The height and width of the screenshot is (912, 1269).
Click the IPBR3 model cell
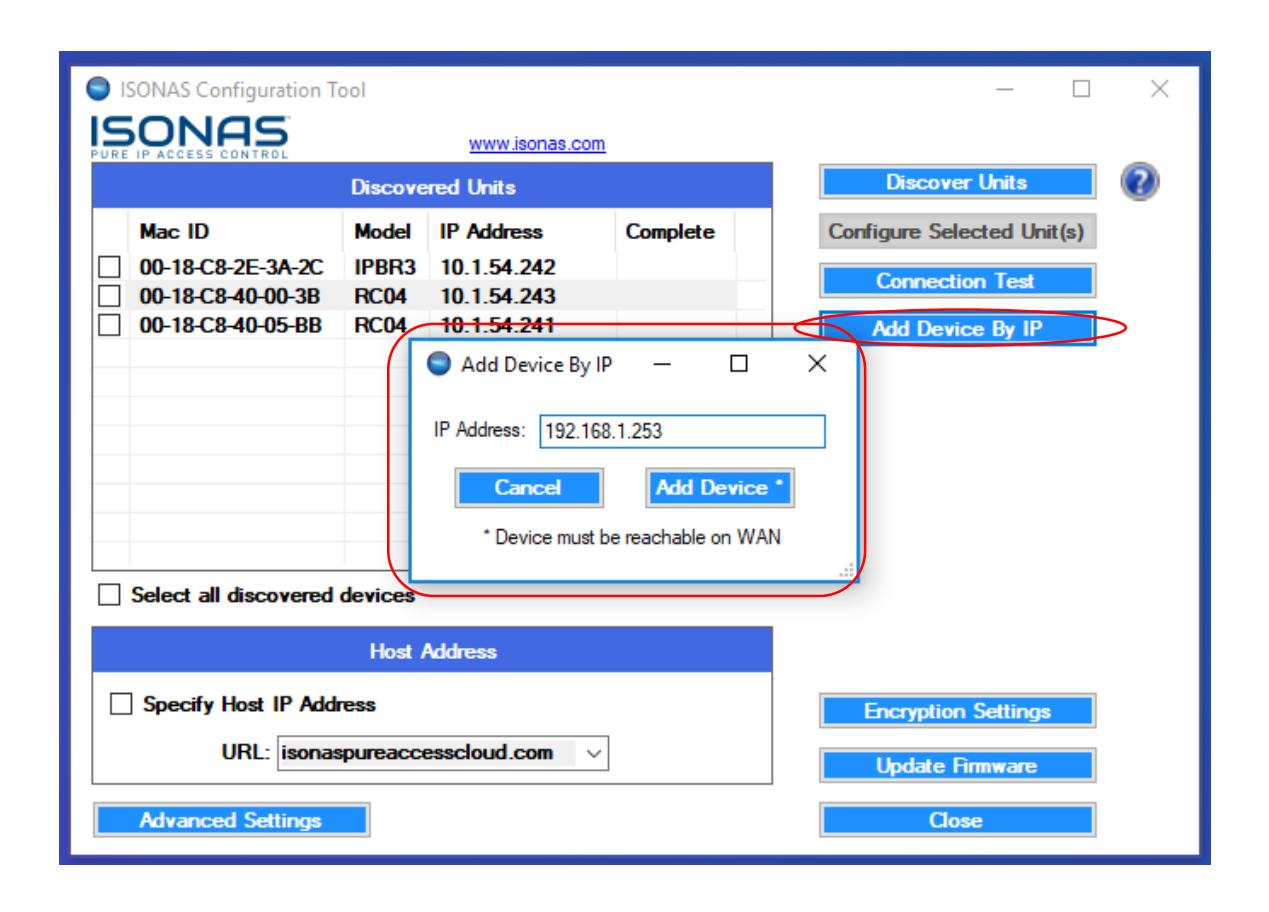coord(386,267)
